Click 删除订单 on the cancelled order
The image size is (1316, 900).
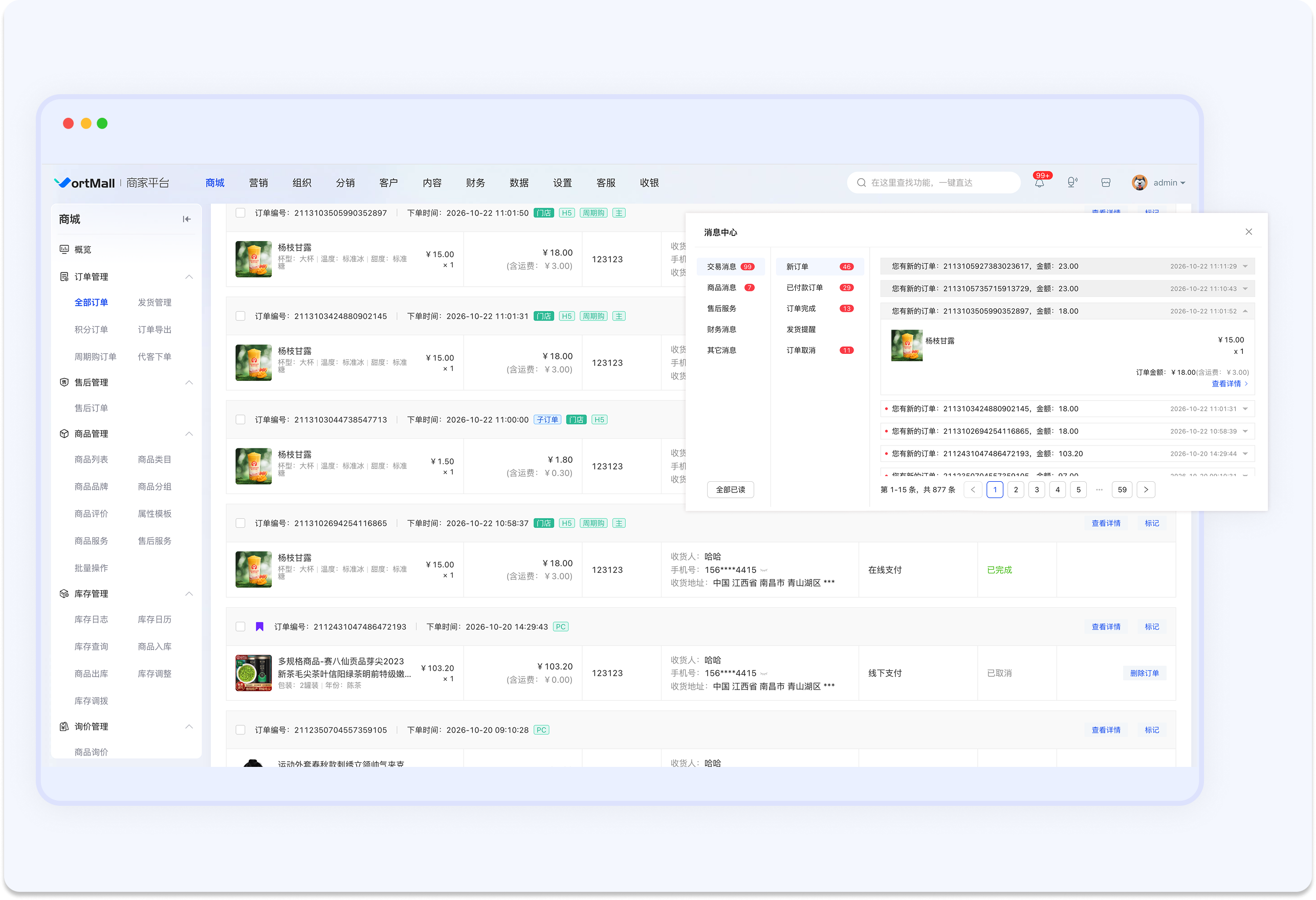(x=1144, y=673)
